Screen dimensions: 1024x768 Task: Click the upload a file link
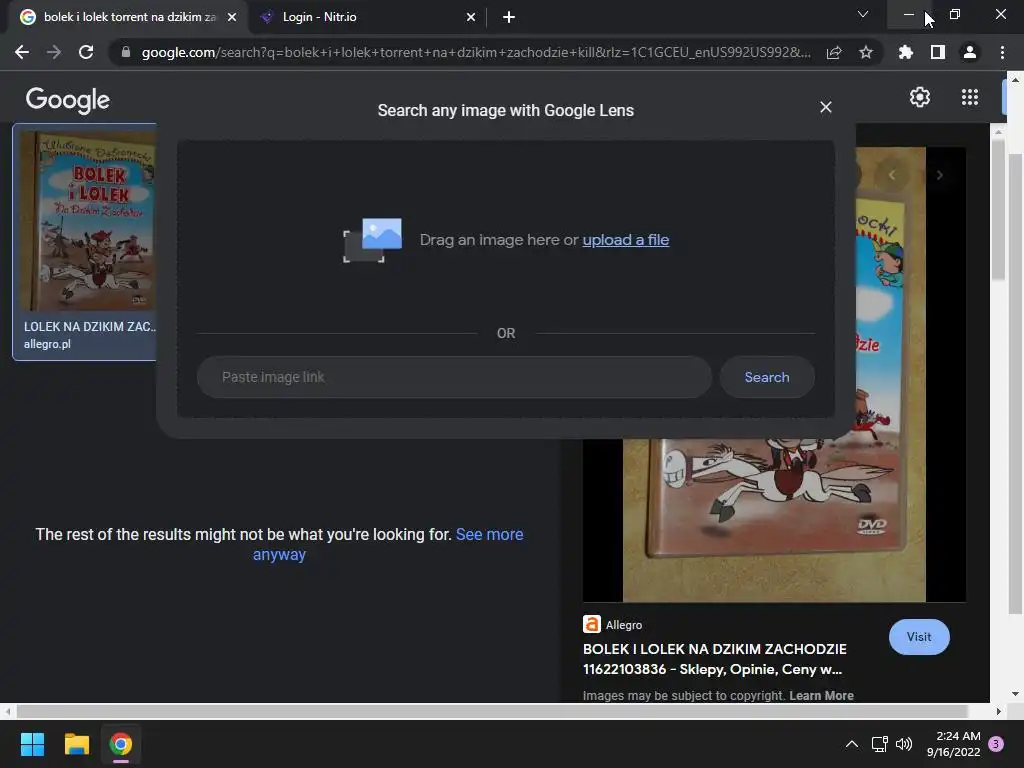pyautogui.click(x=626, y=240)
